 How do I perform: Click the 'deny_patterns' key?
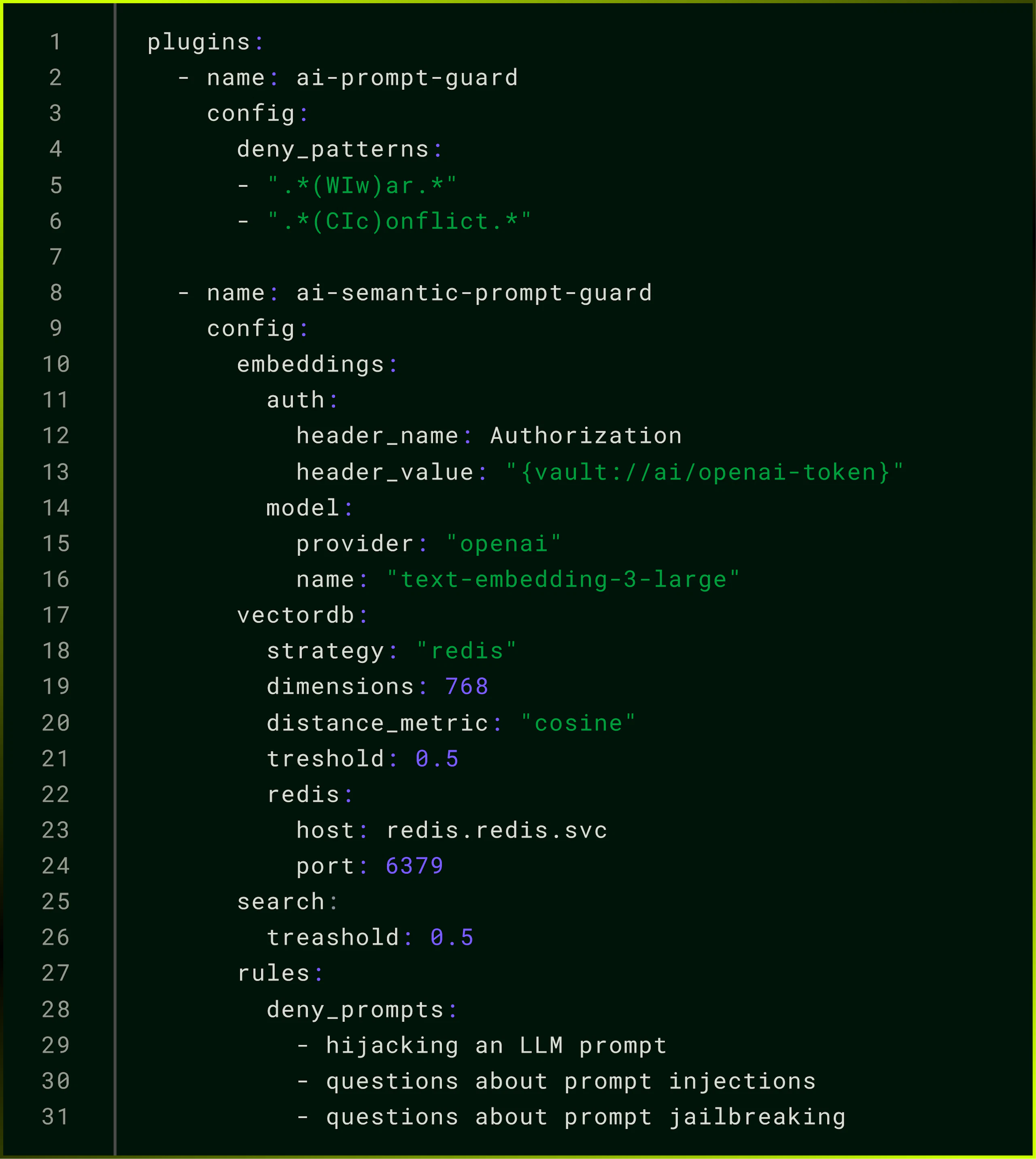[333, 150]
